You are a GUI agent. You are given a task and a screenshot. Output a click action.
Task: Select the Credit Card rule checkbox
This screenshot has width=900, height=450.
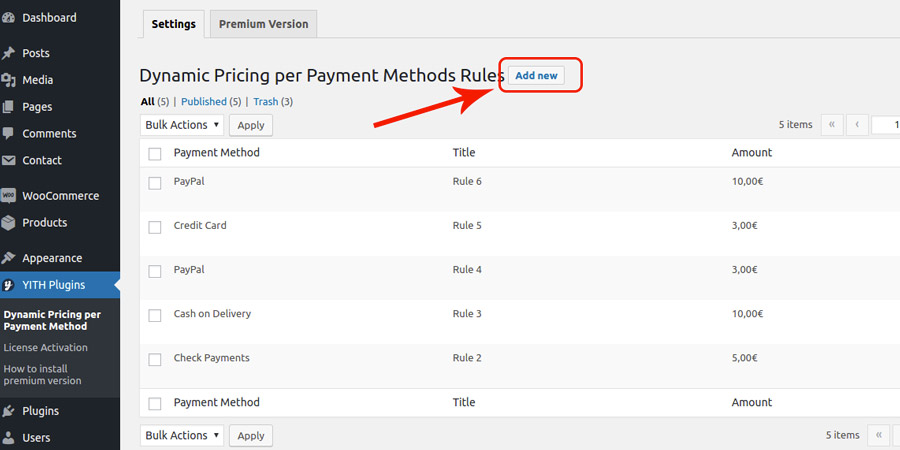[x=154, y=227]
